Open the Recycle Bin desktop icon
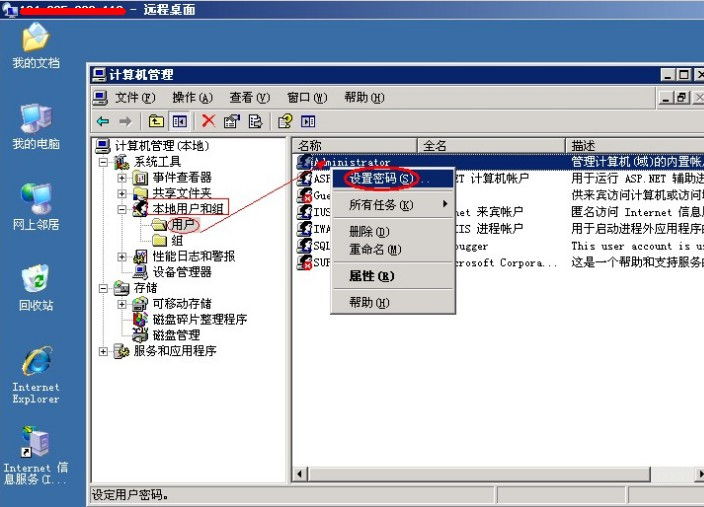 pyautogui.click(x=36, y=288)
